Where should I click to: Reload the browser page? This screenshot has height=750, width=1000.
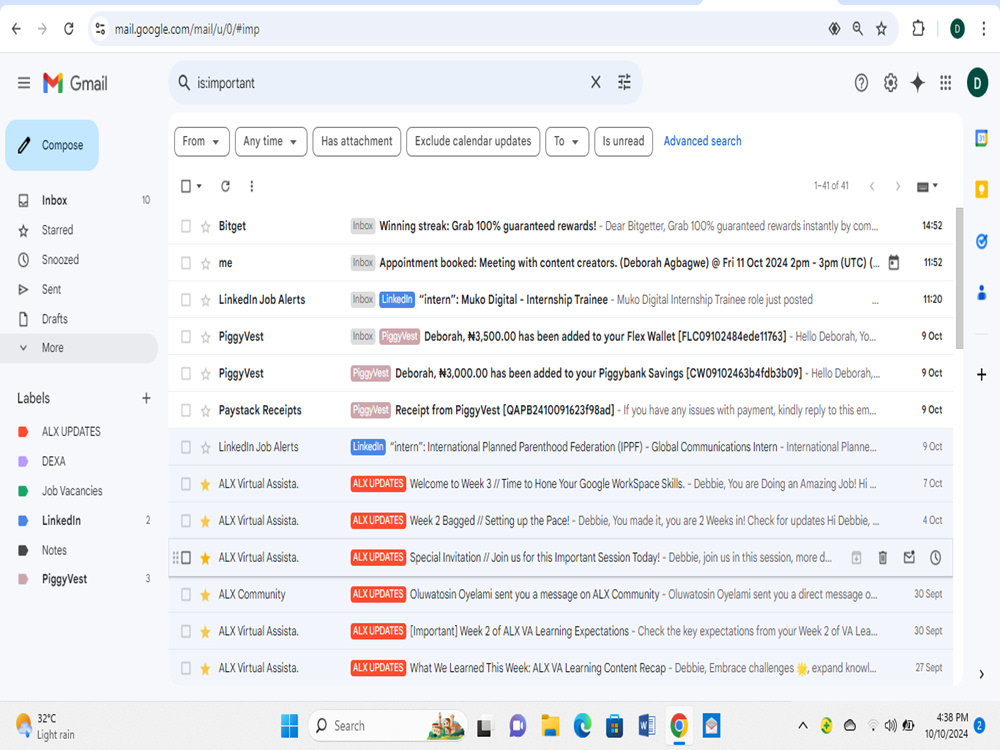[x=69, y=29]
